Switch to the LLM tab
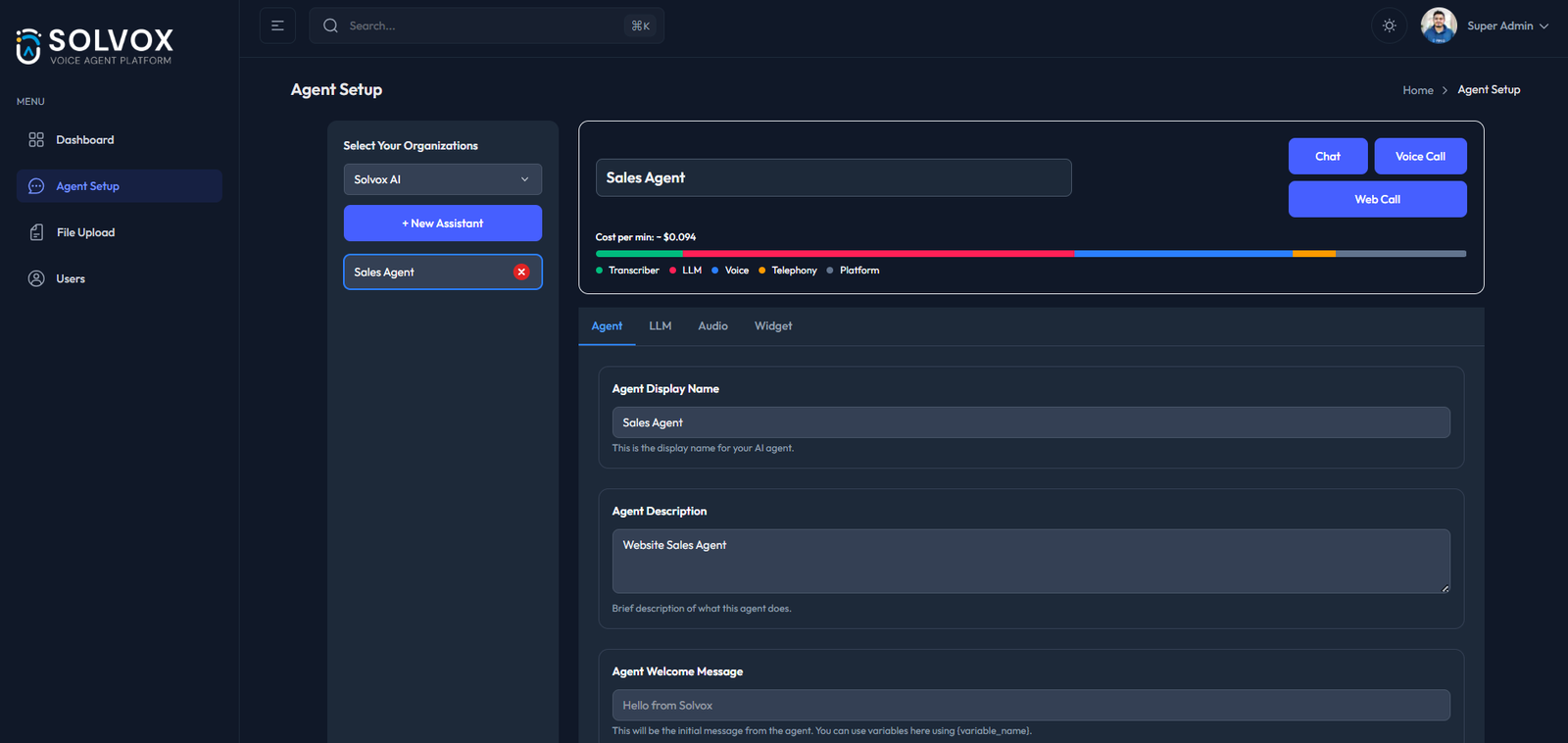This screenshot has height=743, width=1568. [661, 326]
